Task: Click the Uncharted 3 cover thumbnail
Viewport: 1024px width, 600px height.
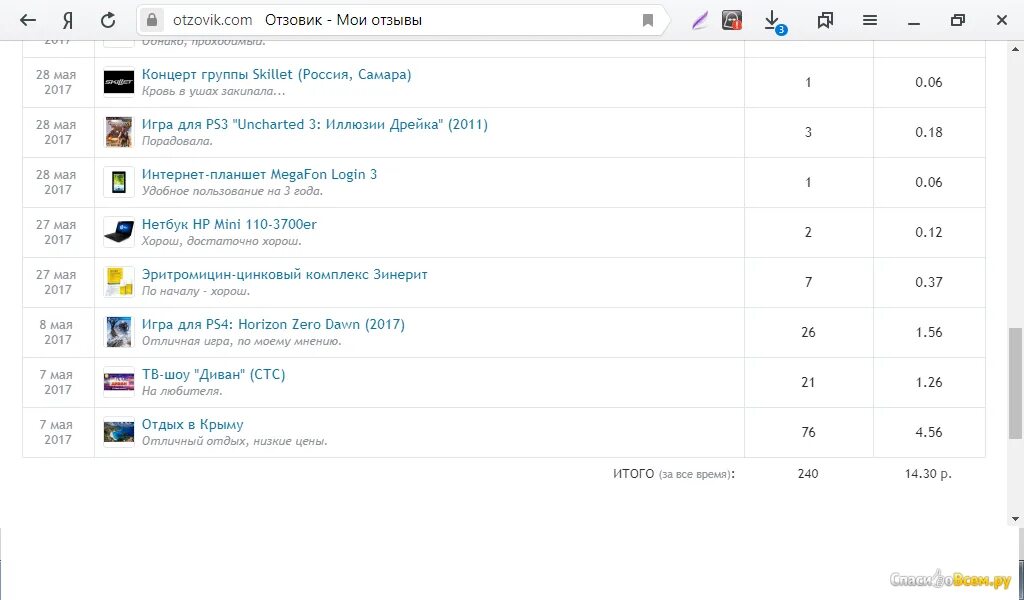Action: pos(119,132)
